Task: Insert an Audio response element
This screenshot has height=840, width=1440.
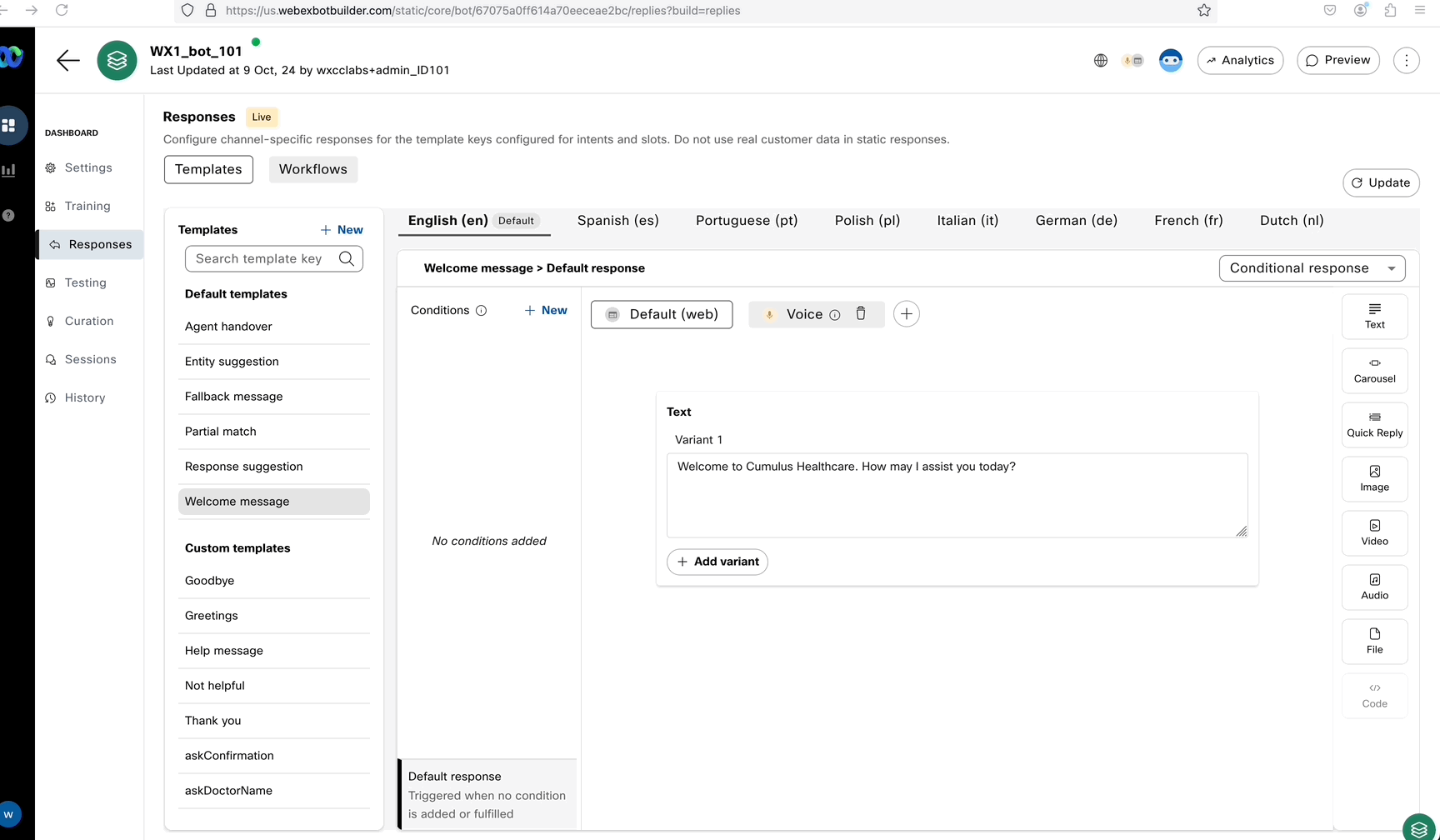Action: (x=1374, y=587)
